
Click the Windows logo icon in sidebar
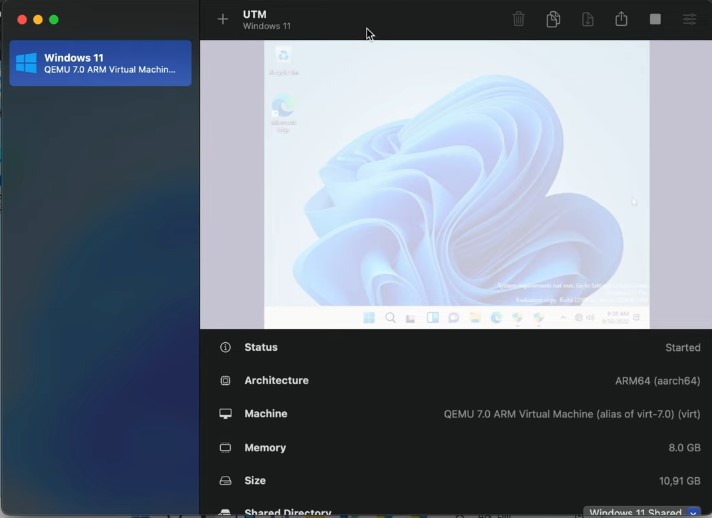click(x=26, y=63)
